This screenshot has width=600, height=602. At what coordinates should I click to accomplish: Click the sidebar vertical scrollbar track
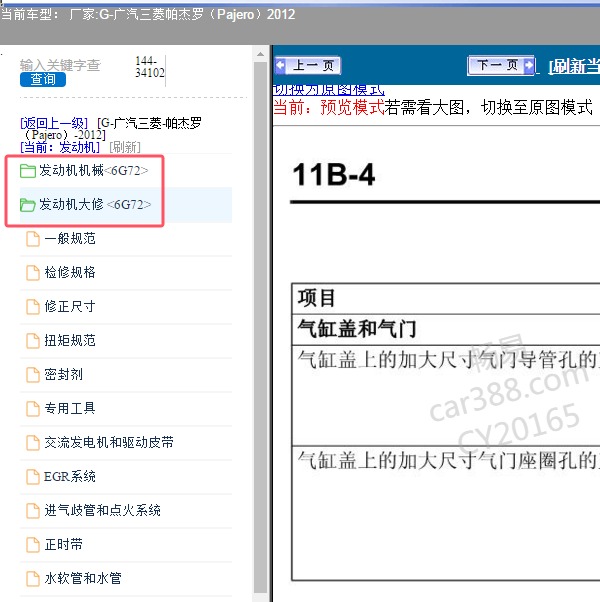pos(261,326)
